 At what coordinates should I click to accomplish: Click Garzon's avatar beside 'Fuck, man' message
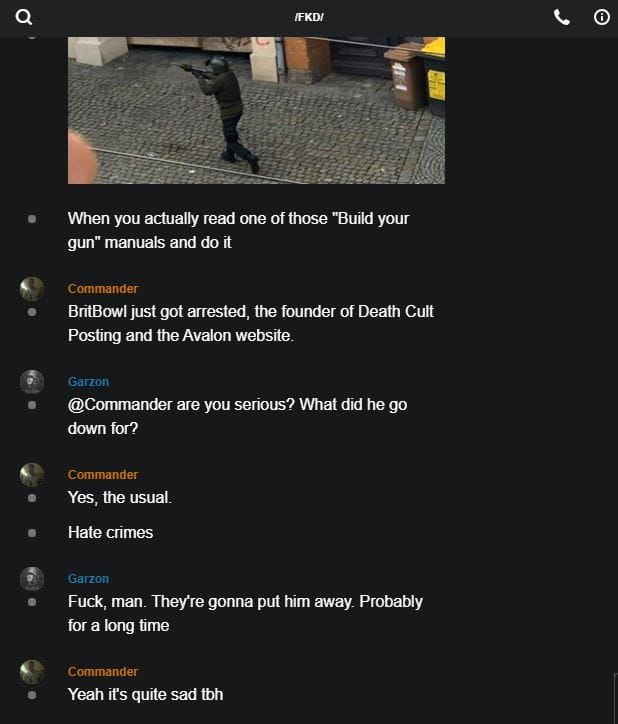(32, 579)
